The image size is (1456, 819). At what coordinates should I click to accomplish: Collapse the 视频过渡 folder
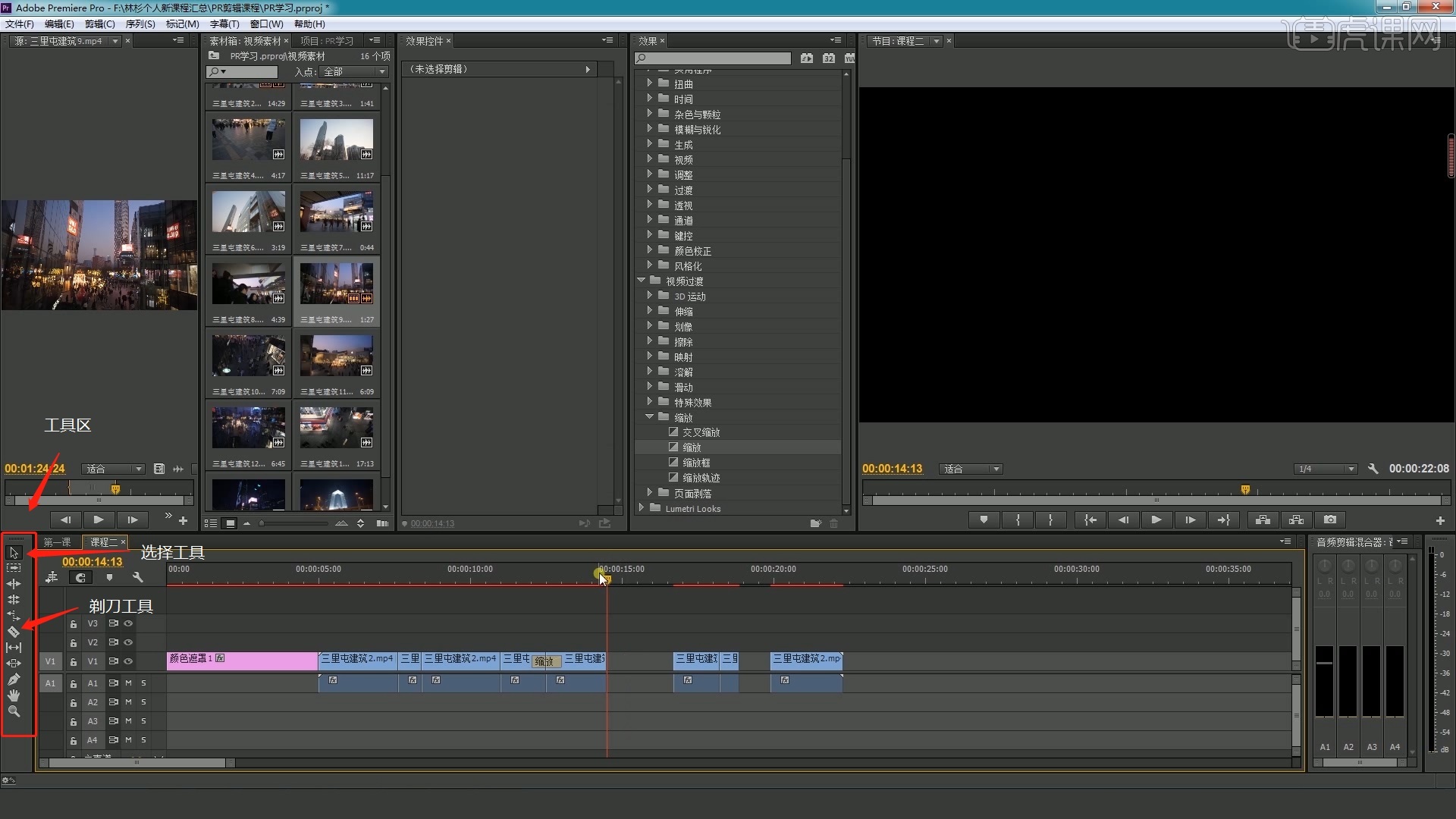point(642,281)
